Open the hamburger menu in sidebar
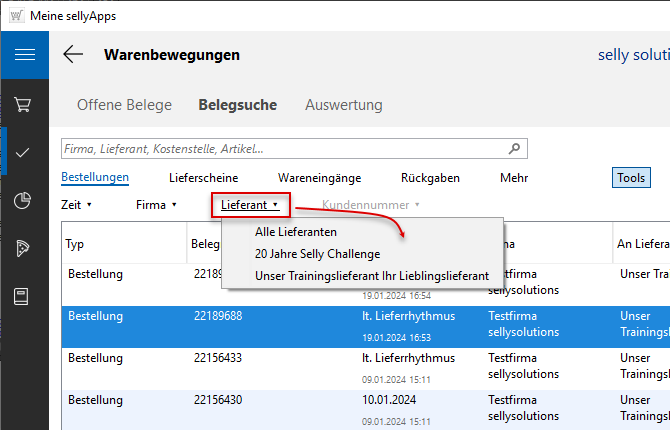 pyautogui.click(x=24, y=55)
